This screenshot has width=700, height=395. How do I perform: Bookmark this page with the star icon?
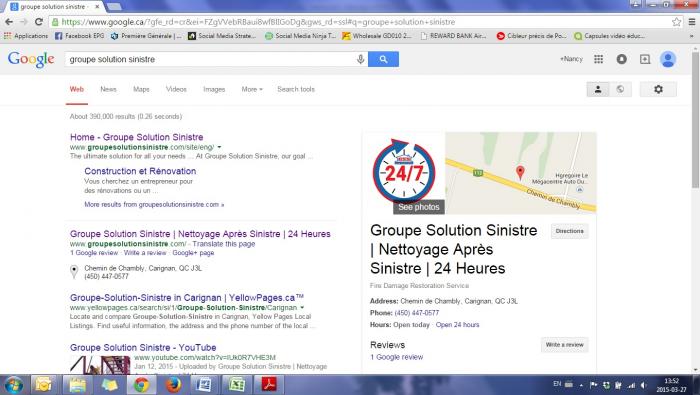[x=676, y=22]
